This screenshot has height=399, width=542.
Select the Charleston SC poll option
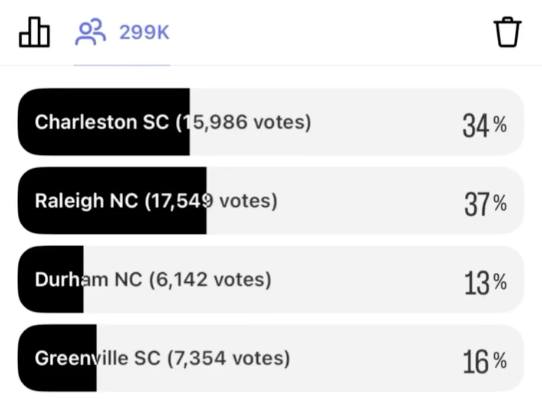(x=271, y=122)
